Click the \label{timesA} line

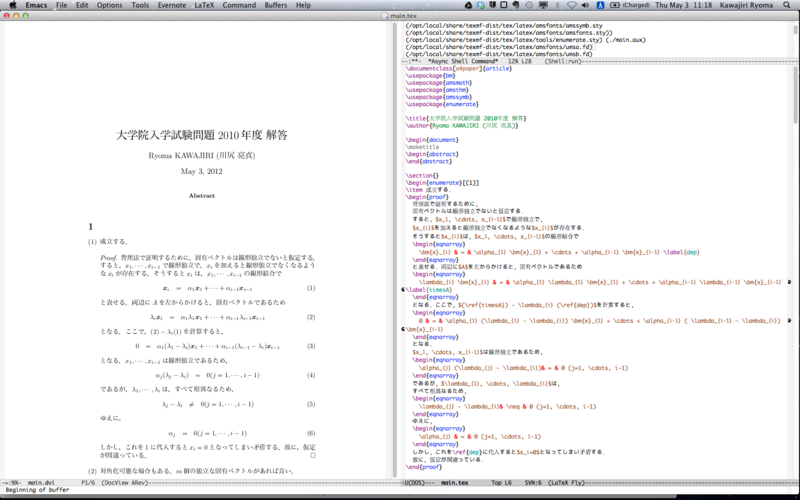(429, 290)
